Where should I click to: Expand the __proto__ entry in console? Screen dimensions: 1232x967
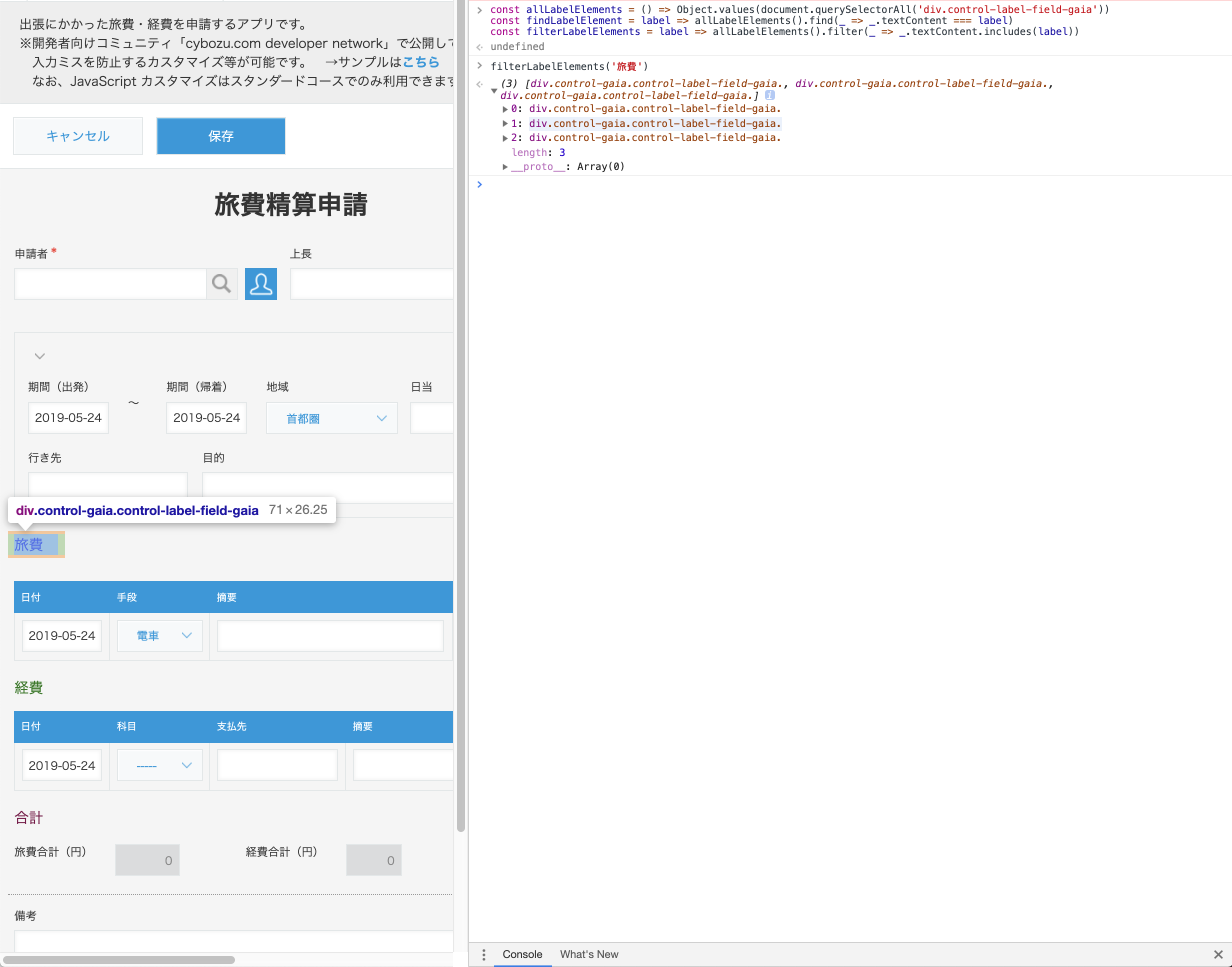coord(504,166)
